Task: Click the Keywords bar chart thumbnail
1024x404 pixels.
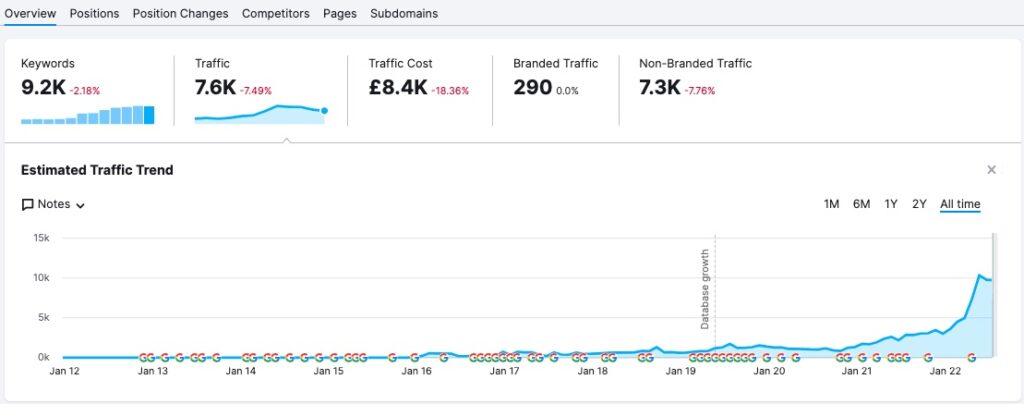Action: tap(88, 115)
